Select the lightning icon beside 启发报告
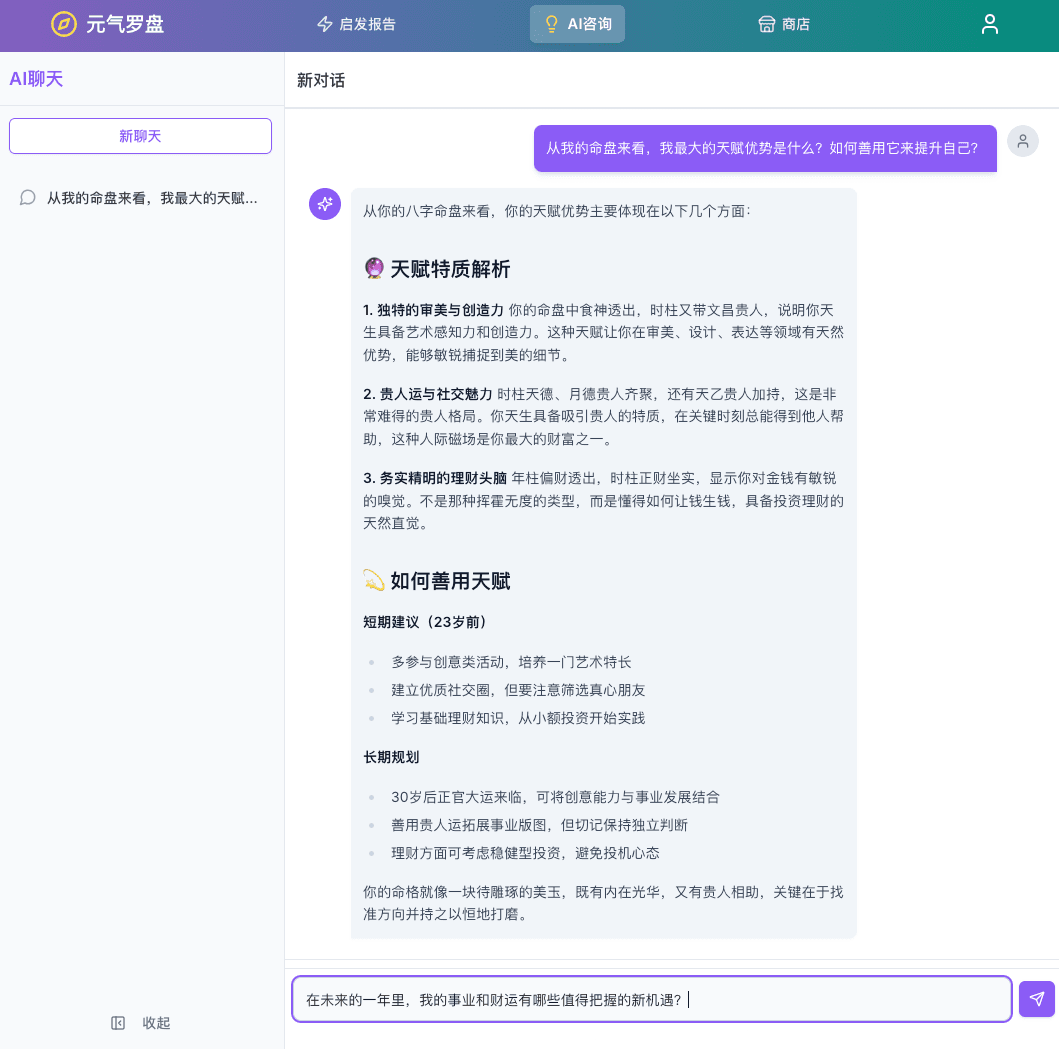 click(x=325, y=24)
